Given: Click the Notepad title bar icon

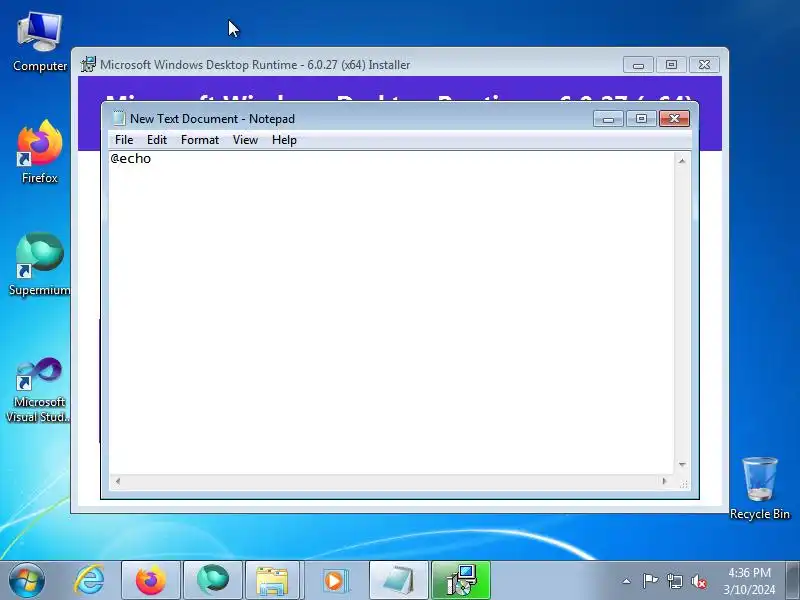Looking at the screenshot, I should click(118, 118).
